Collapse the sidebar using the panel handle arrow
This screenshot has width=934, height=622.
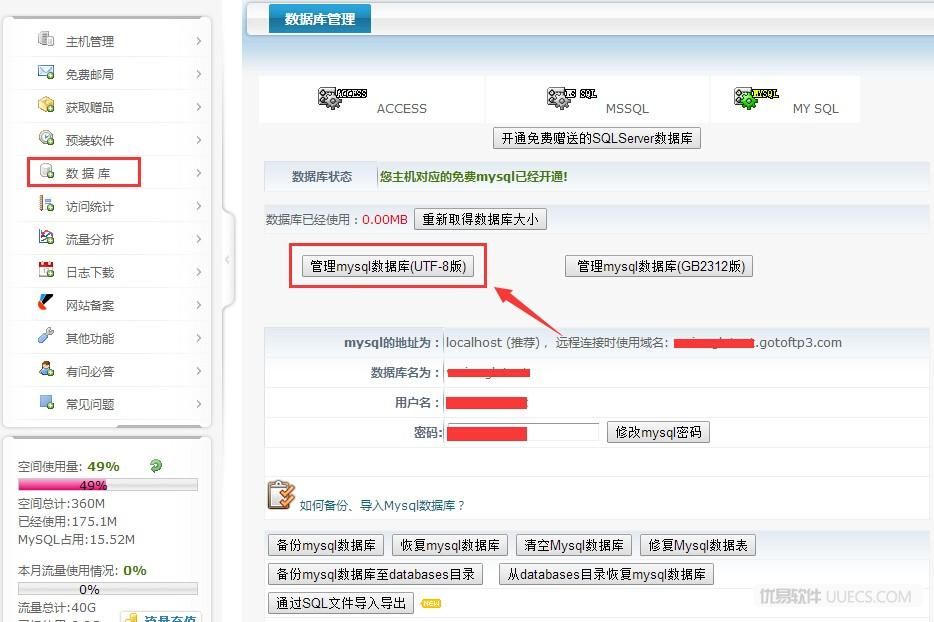pos(228,260)
